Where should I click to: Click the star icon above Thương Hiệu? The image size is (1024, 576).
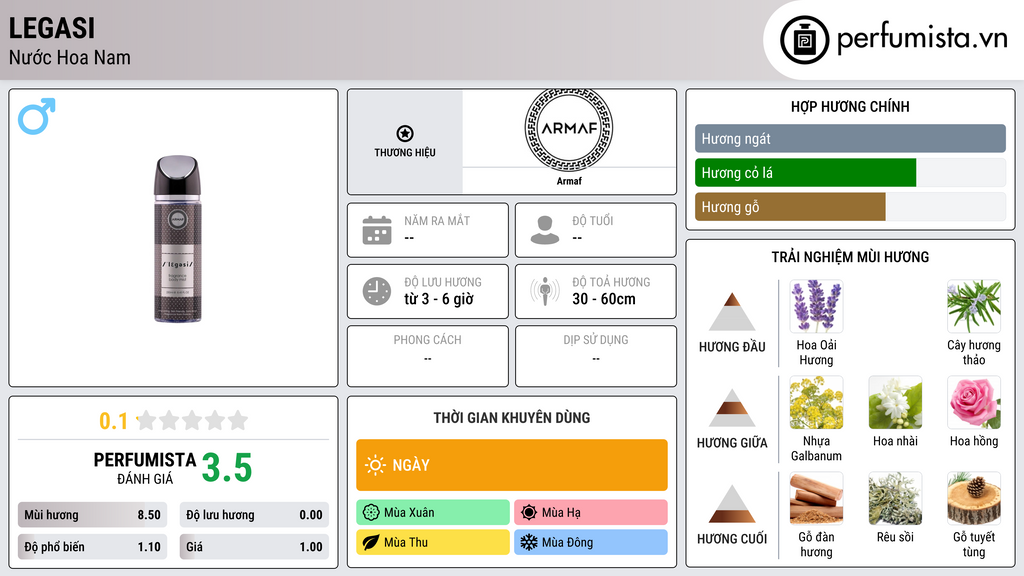tap(404, 134)
